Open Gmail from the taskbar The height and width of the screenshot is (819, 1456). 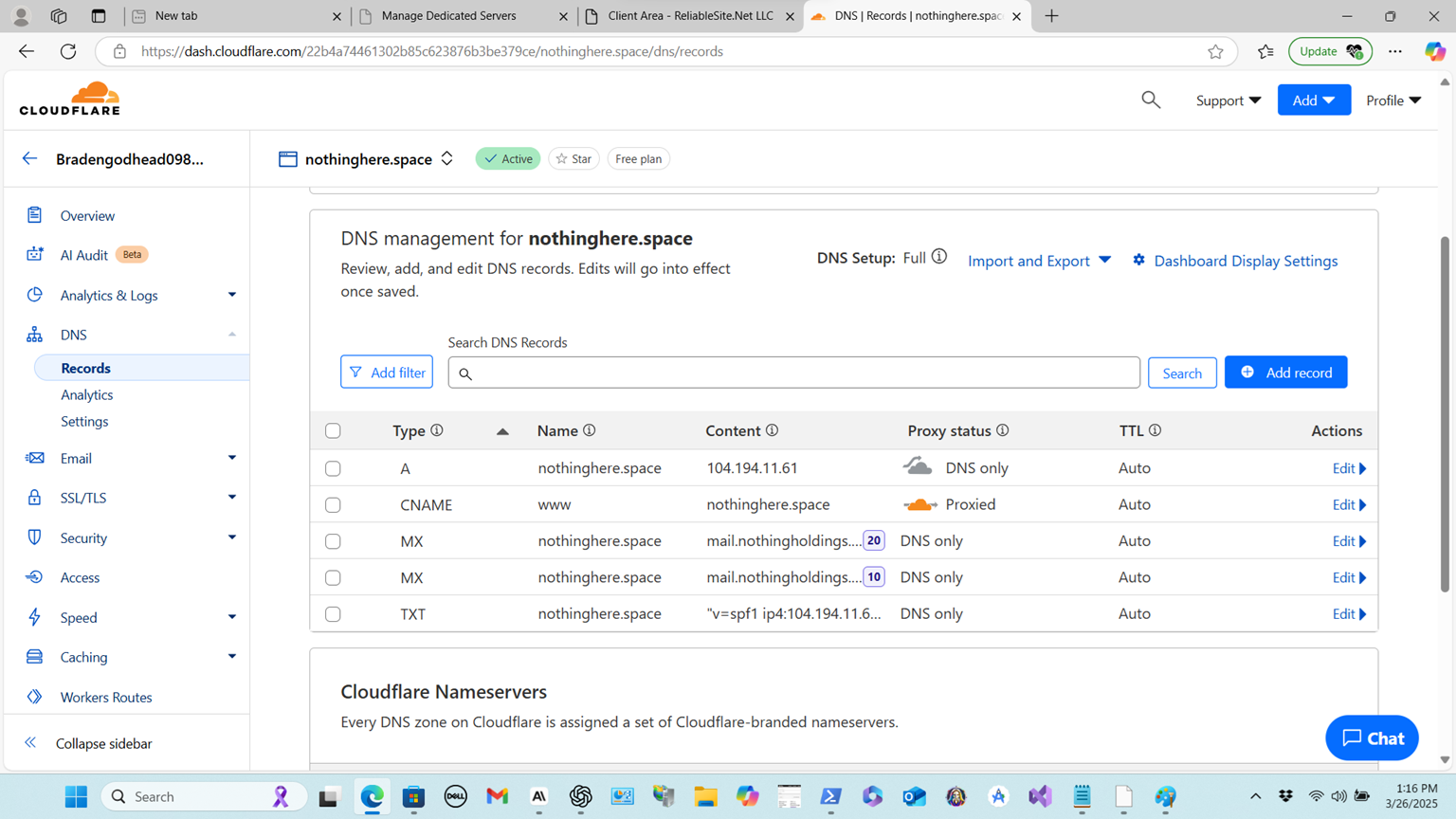pos(498,796)
